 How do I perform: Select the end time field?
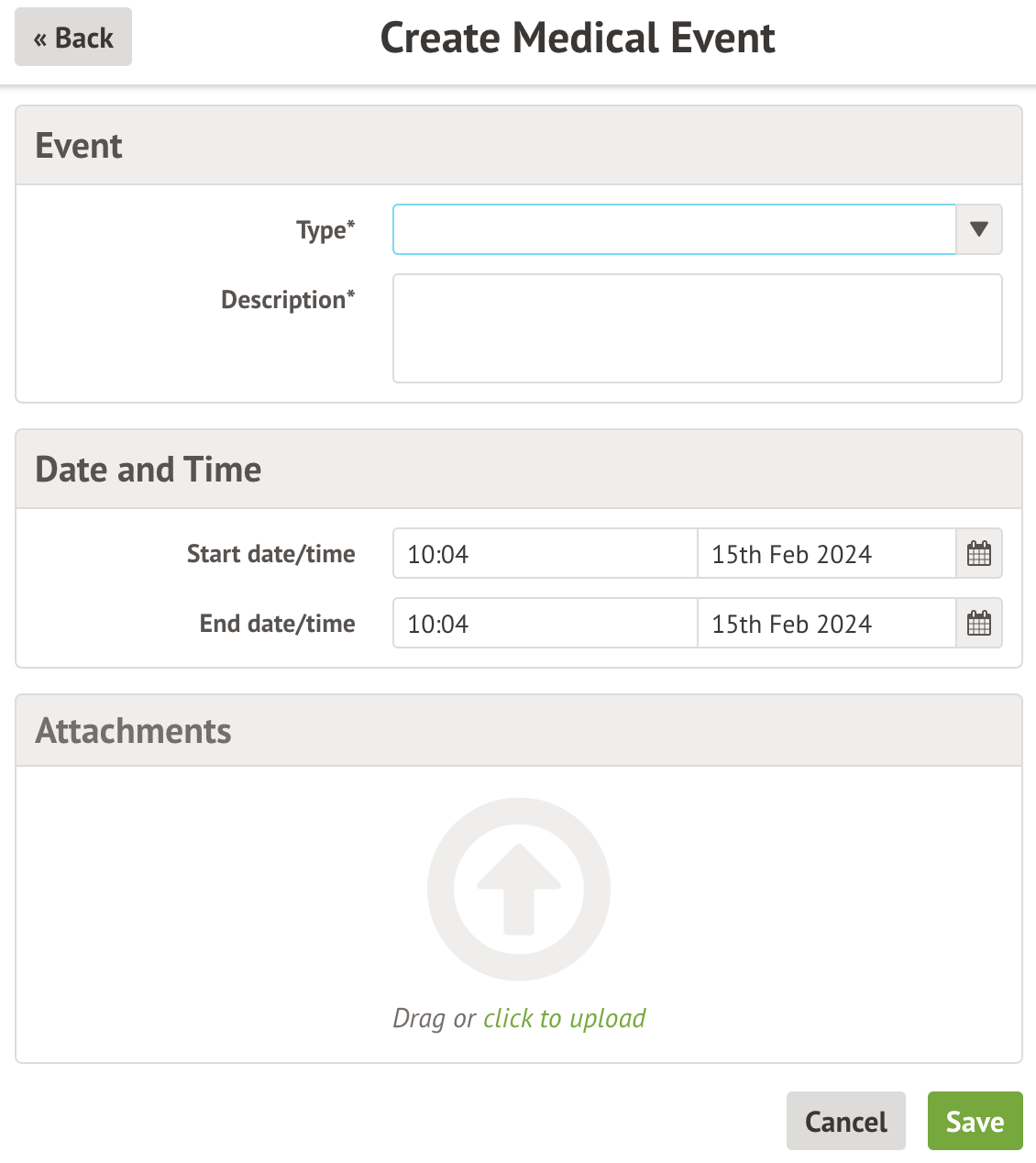point(545,623)
